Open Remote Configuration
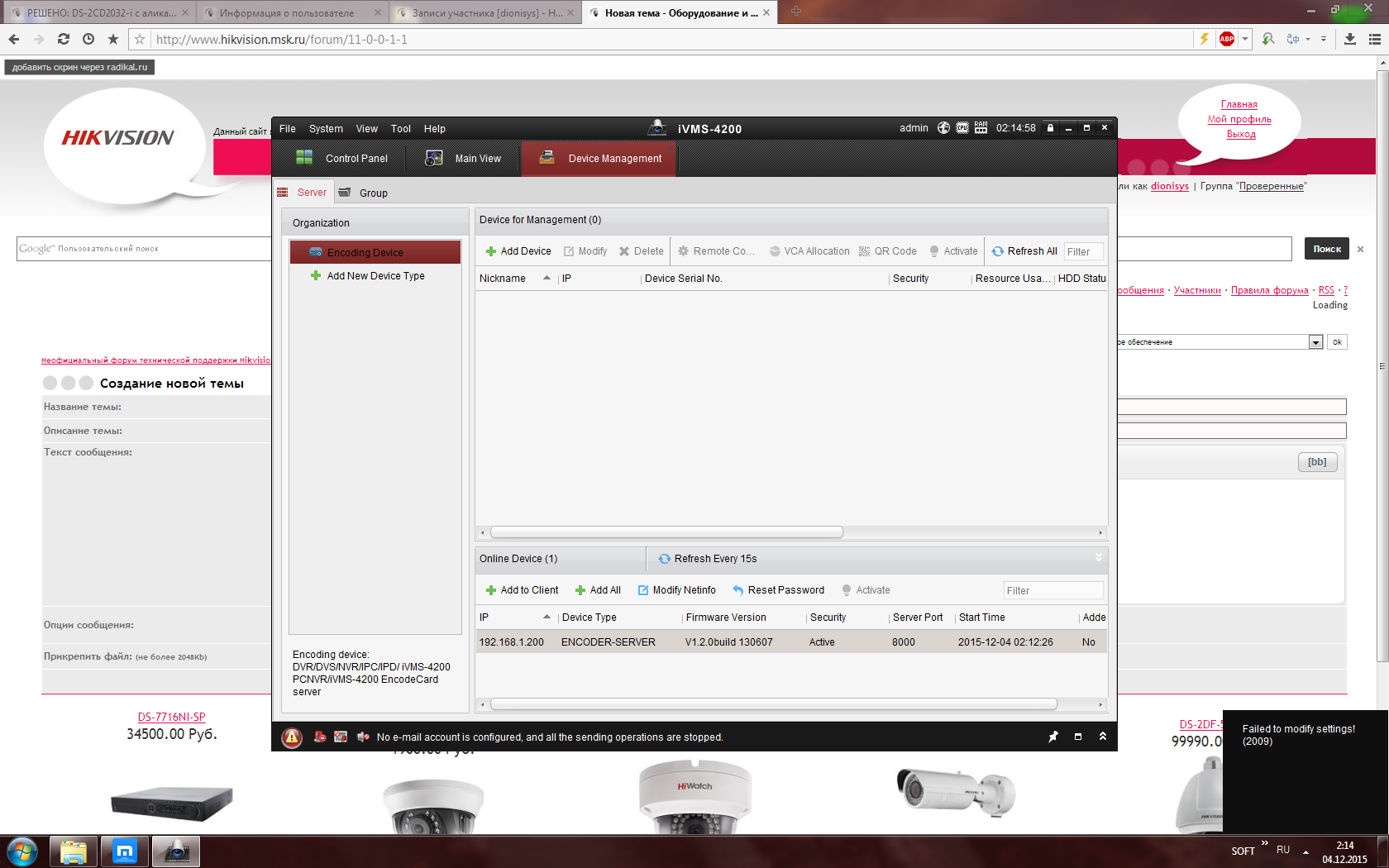1389x868 pixels. point(716,251)
